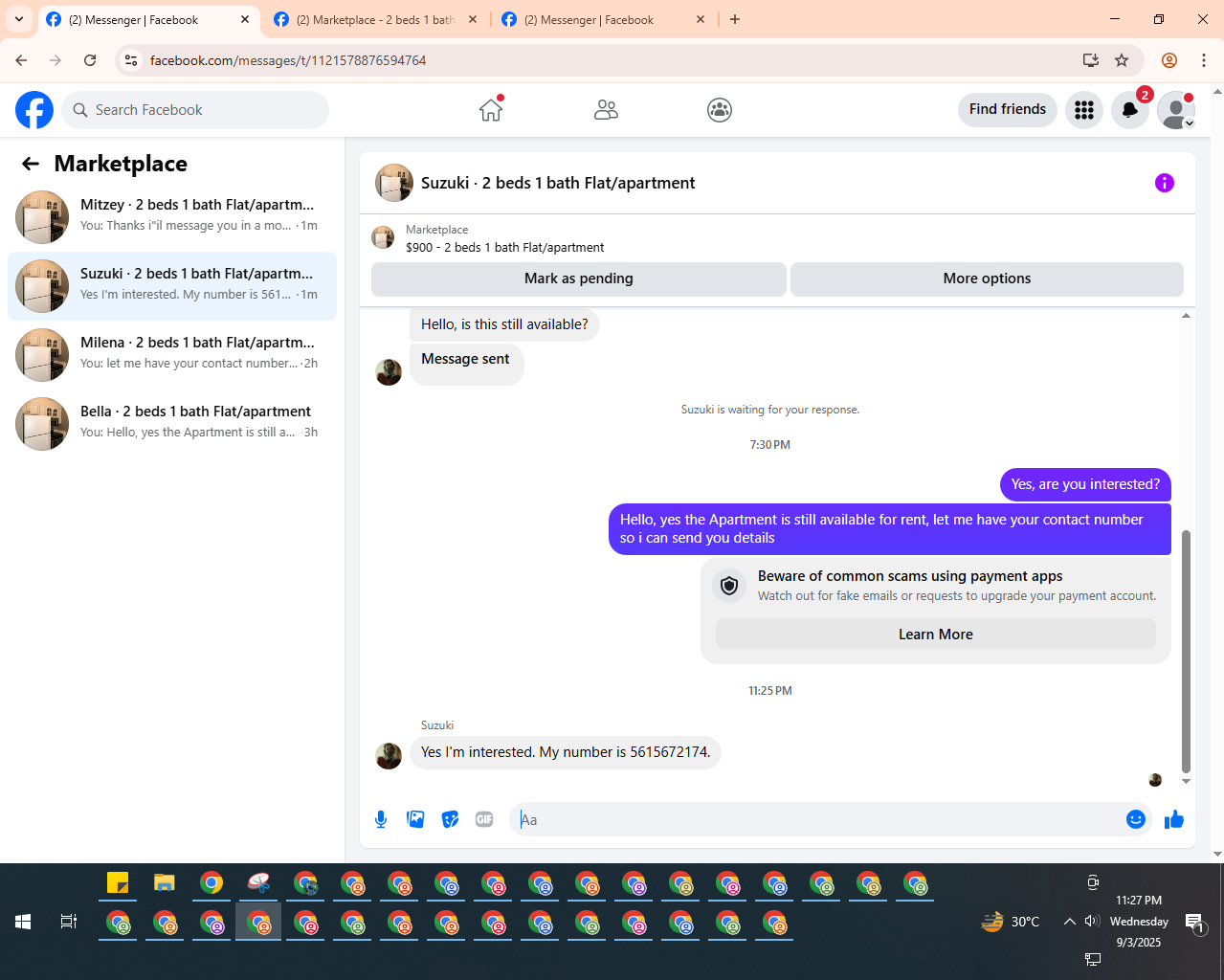Open conversation information icon
This screenshot has width=1224, height=980.
click(1165, 183)
